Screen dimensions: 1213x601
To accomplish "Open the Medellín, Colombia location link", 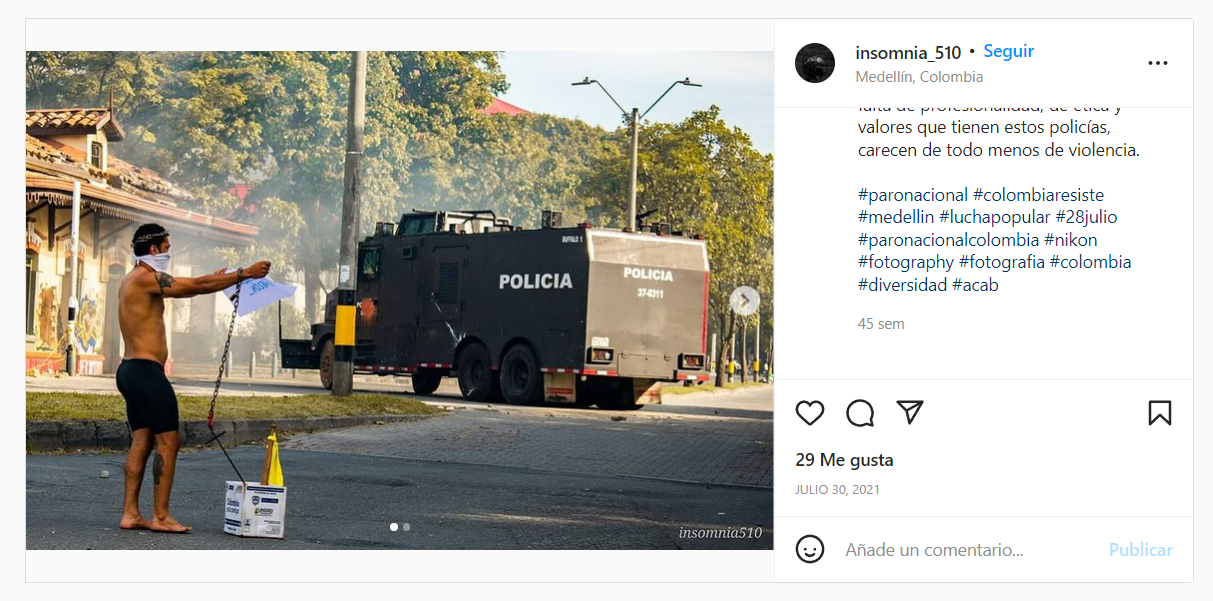I will point(919,77).
